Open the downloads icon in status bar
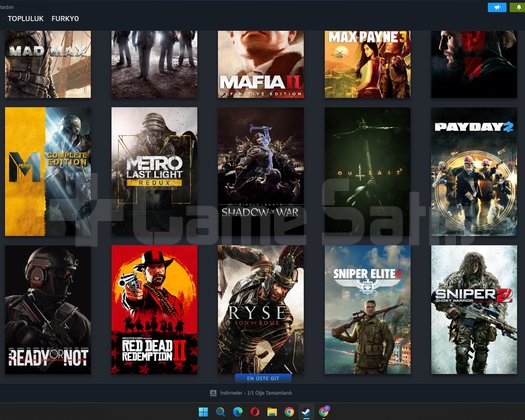 tap(213, 393)
